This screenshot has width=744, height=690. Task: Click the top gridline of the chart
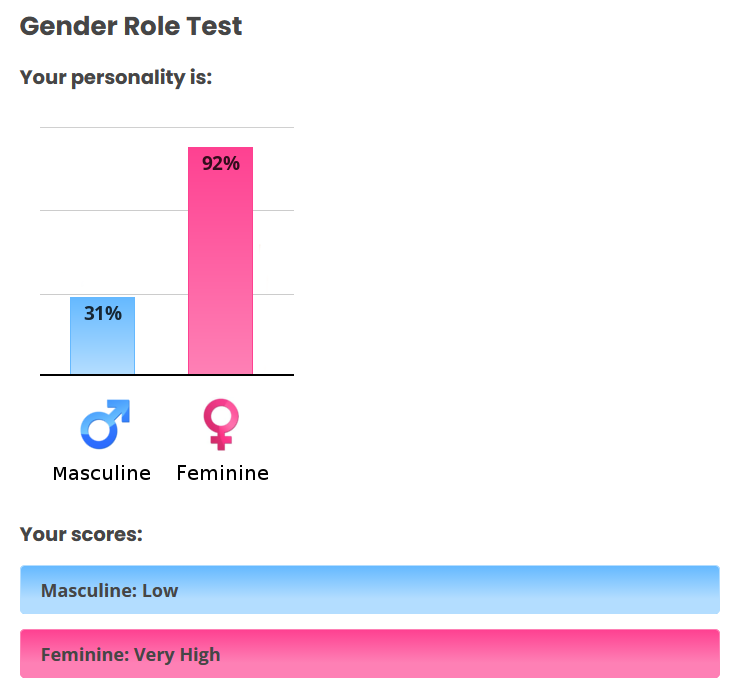coord(167,127)
